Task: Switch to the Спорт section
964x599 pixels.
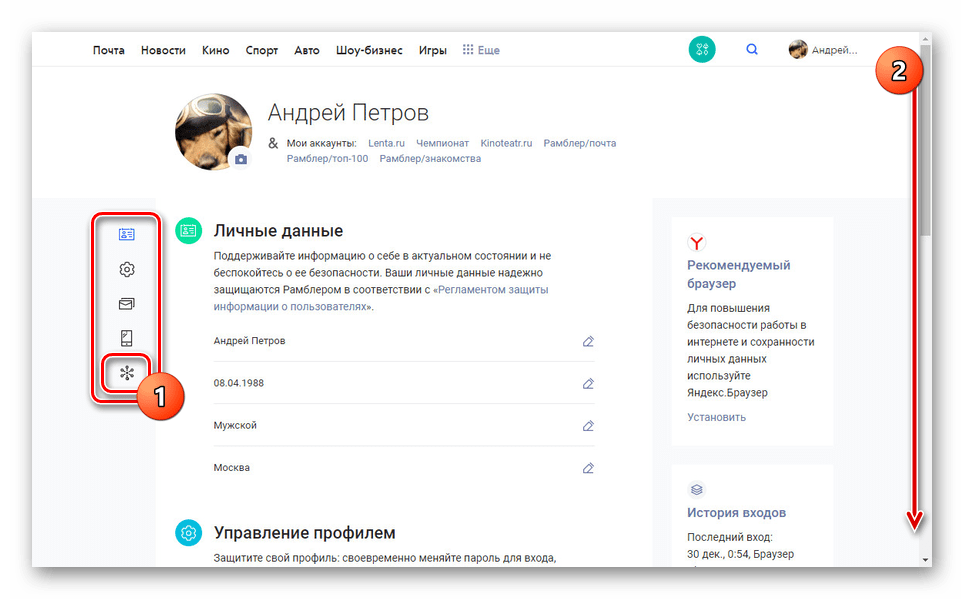Action: click(261, 49)
